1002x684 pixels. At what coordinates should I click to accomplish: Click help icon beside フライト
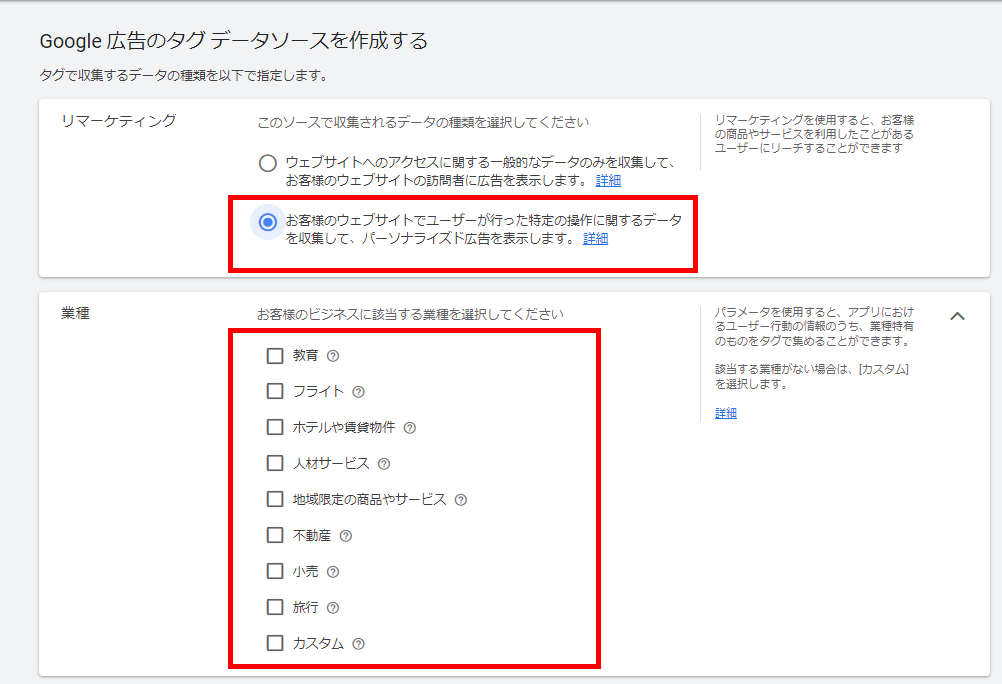[x=358, y=392]
